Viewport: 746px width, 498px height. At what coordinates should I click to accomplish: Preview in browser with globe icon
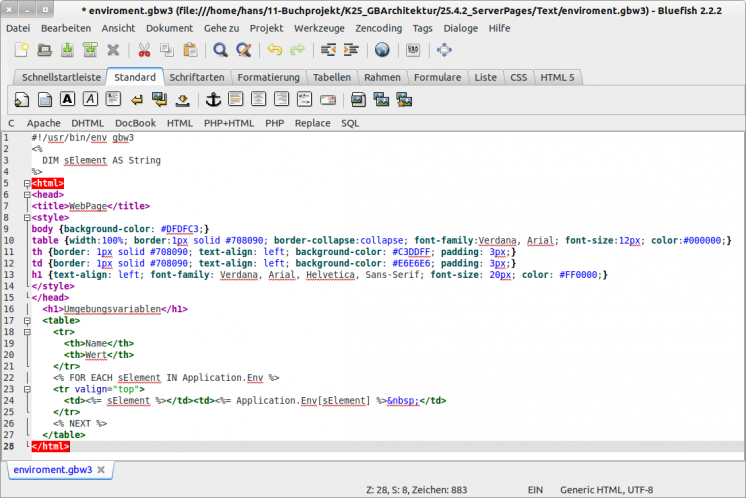tap(382, 49)
